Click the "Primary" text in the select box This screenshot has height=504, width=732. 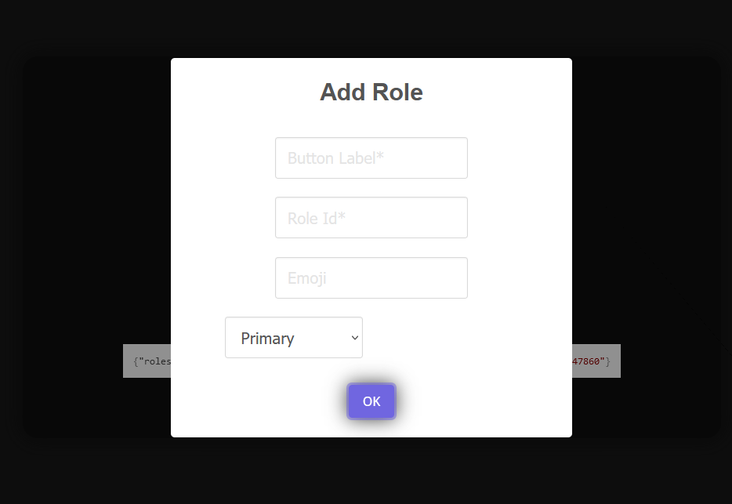pyautogui.click(x=268, y=338)
